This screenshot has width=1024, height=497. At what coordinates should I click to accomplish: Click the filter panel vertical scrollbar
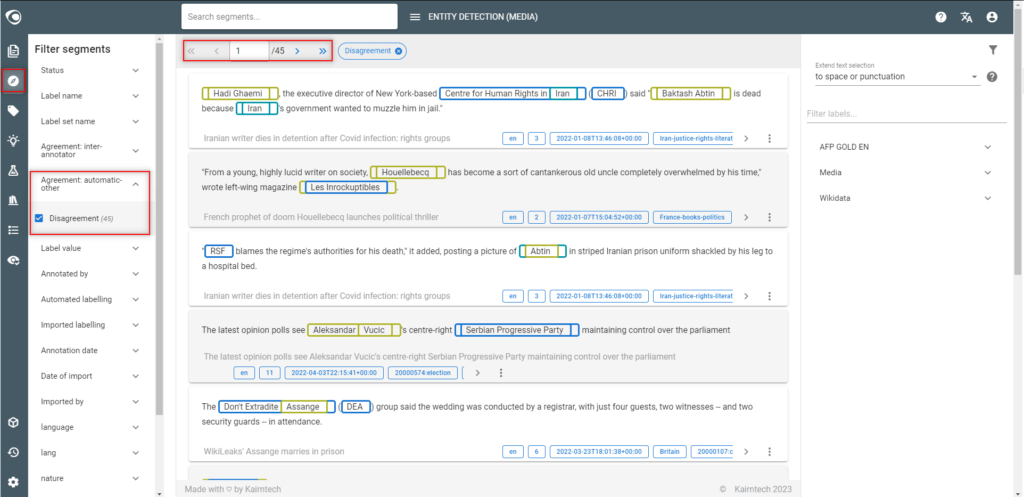pos(159,229)
